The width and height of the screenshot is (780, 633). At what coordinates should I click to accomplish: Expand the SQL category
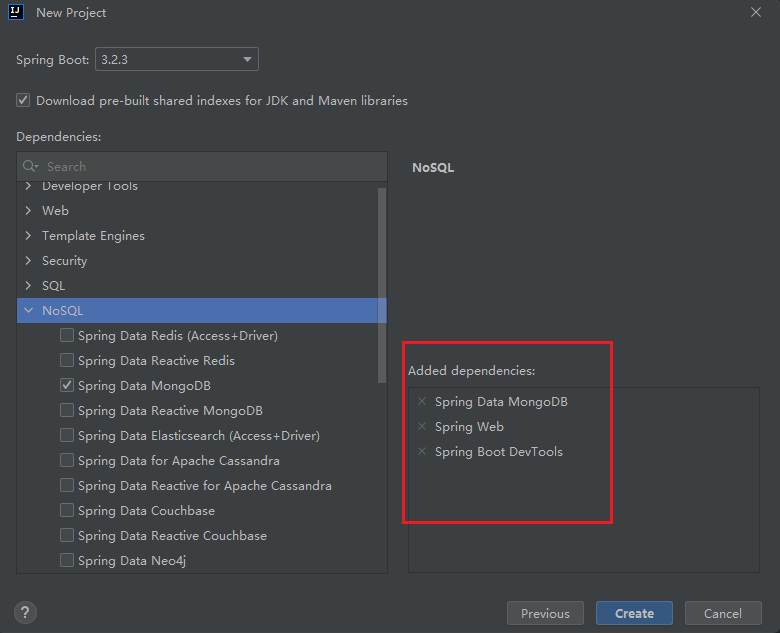[x=28, y=285]
